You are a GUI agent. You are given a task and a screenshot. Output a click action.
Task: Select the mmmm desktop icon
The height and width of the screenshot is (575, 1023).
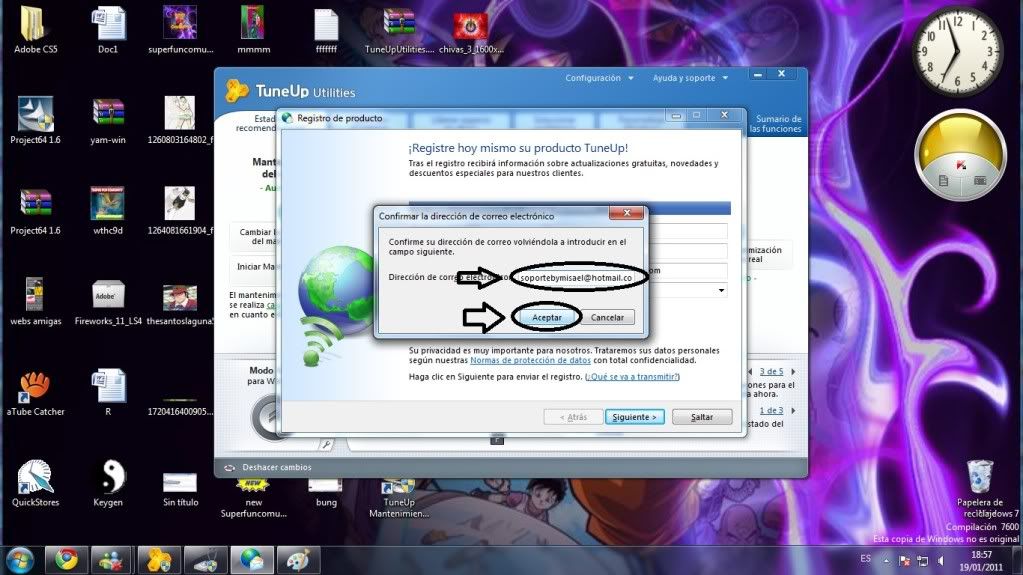coord(253,30)
